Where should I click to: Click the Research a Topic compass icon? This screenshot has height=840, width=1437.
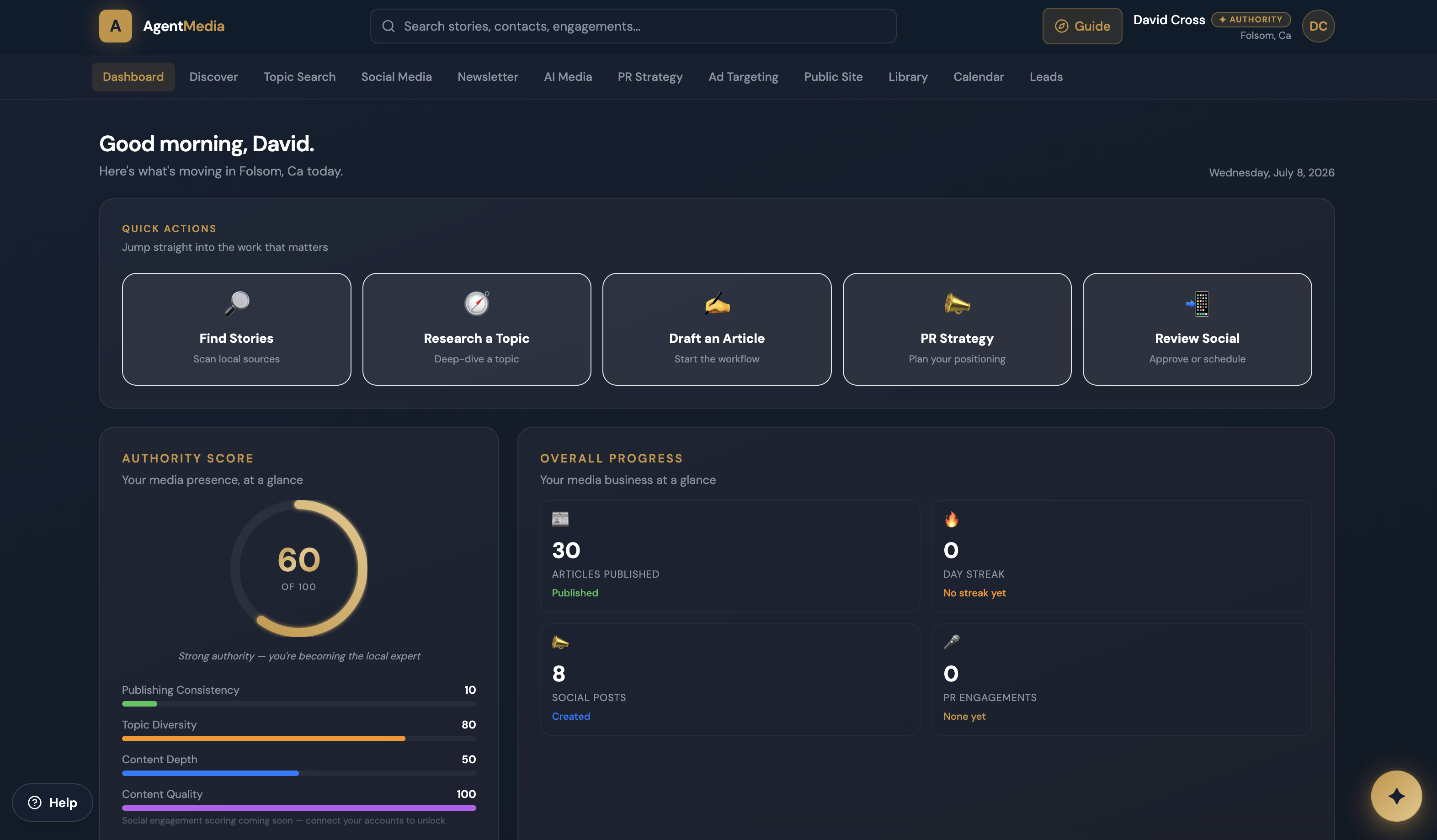click(x=477, y=303)
